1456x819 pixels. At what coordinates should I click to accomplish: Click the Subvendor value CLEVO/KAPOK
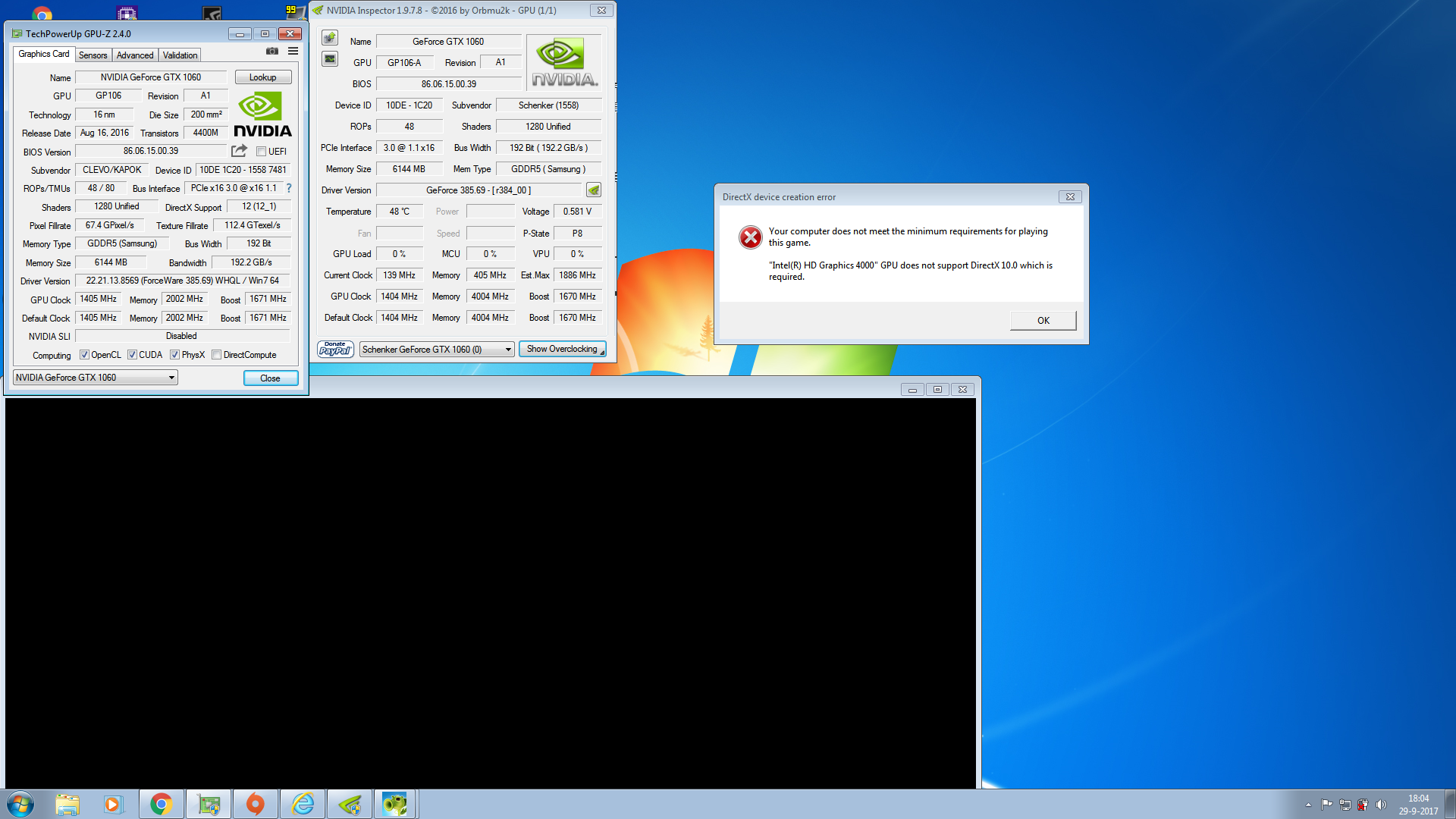click(x=112, y=170)
